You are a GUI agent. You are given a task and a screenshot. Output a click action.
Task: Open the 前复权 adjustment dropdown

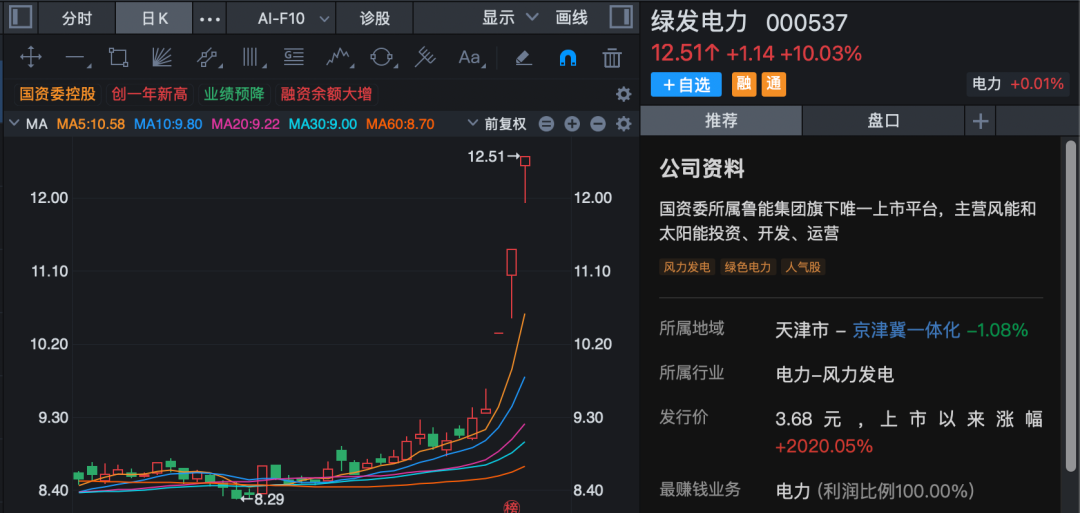[497, 124]
